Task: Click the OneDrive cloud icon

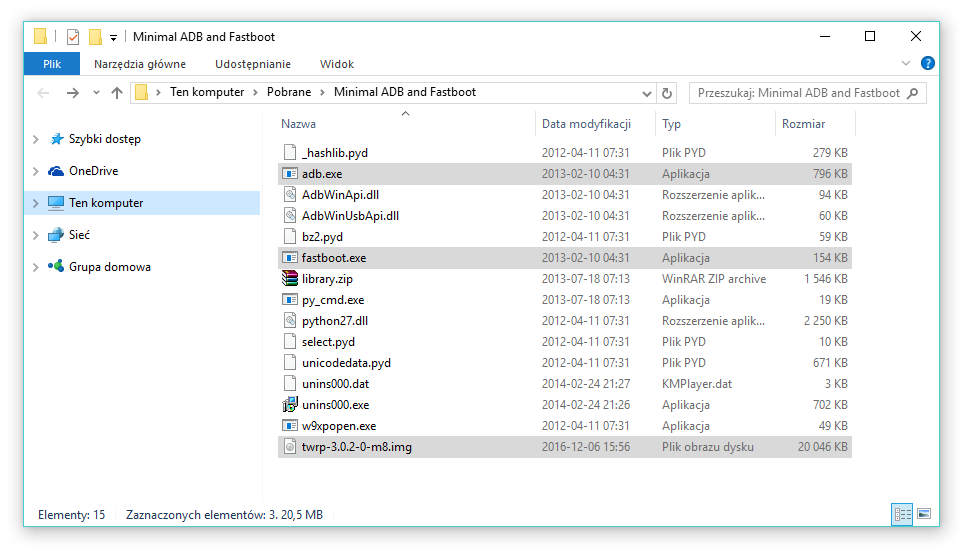Action: pyautogui.click(x=56, y=171)
